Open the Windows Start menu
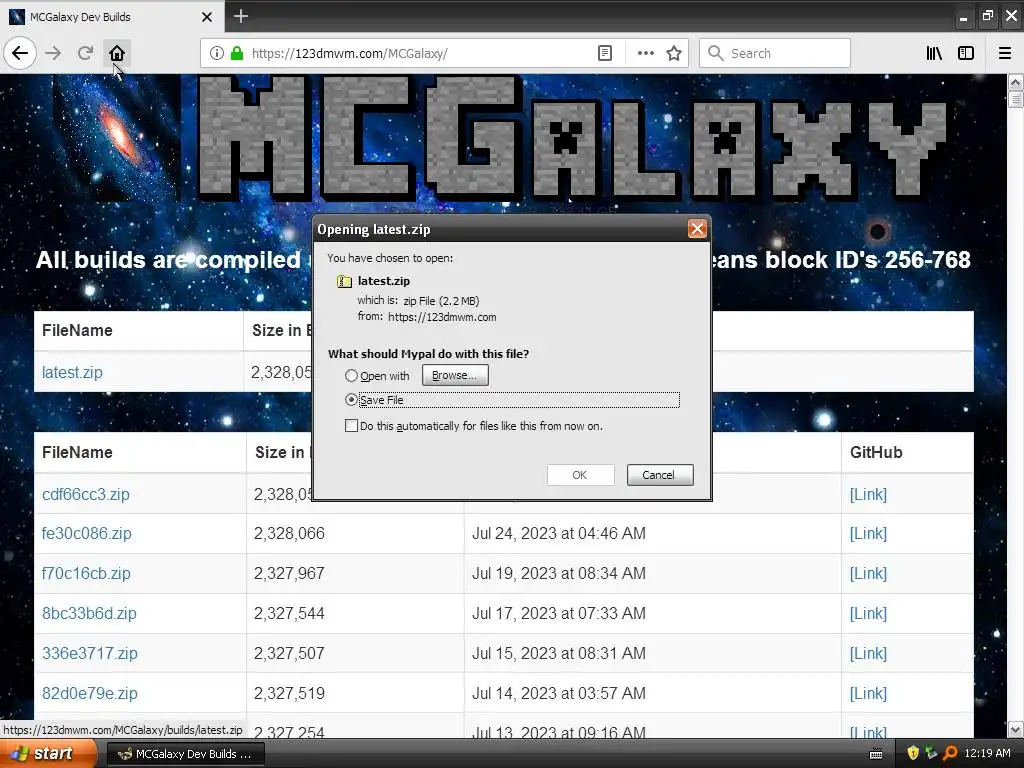The width and height of the screenshot is (1024, 768). pyautogui.click(x=48, y=754)
